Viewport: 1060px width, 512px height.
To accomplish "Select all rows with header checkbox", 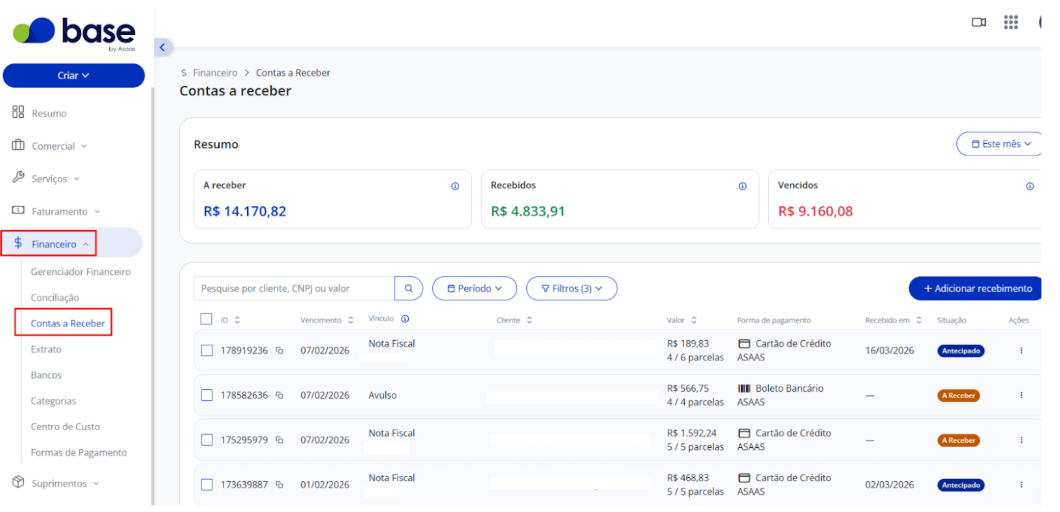I will [x=207, y=319].
